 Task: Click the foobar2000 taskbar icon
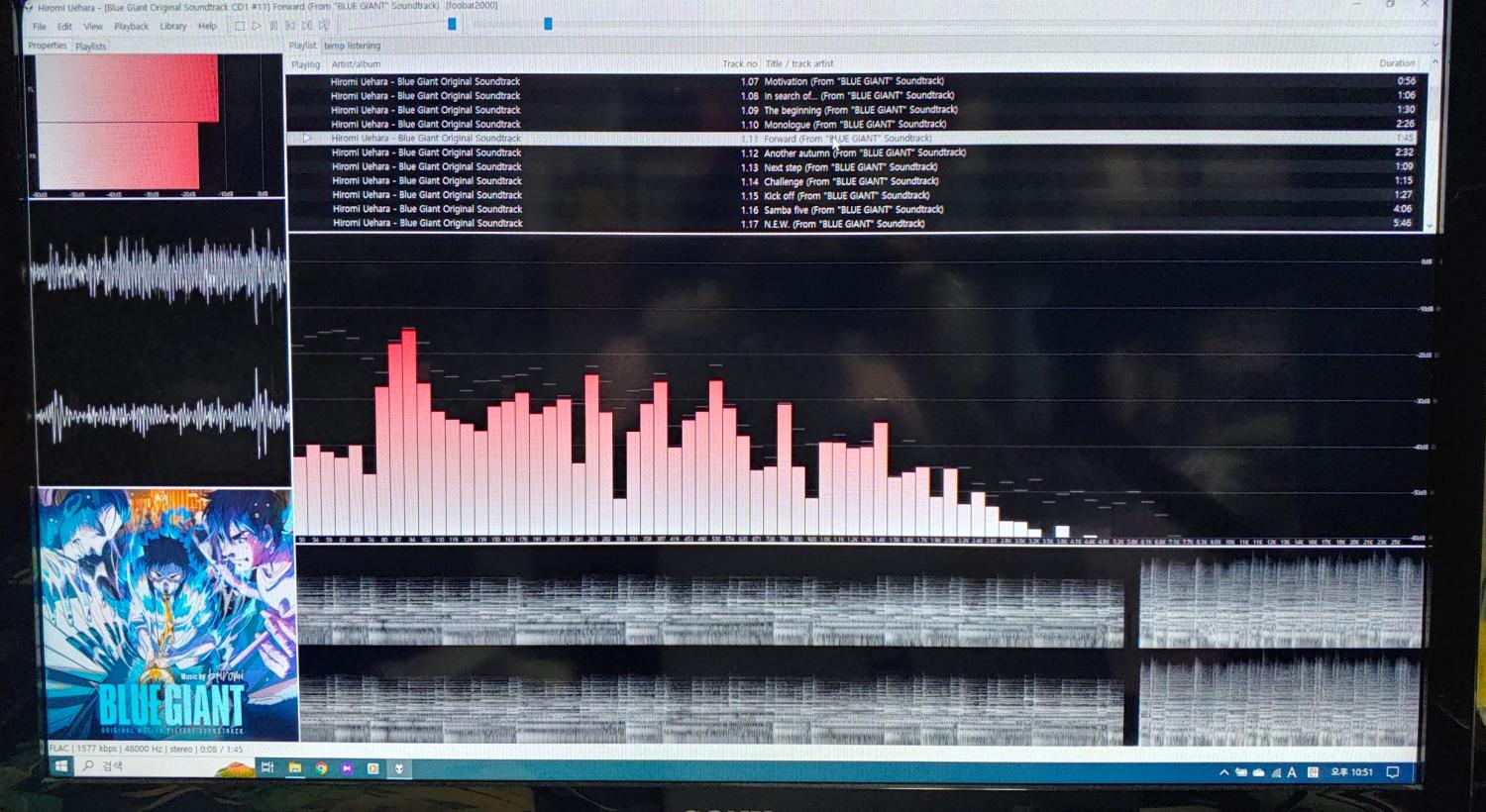[399, 767]
